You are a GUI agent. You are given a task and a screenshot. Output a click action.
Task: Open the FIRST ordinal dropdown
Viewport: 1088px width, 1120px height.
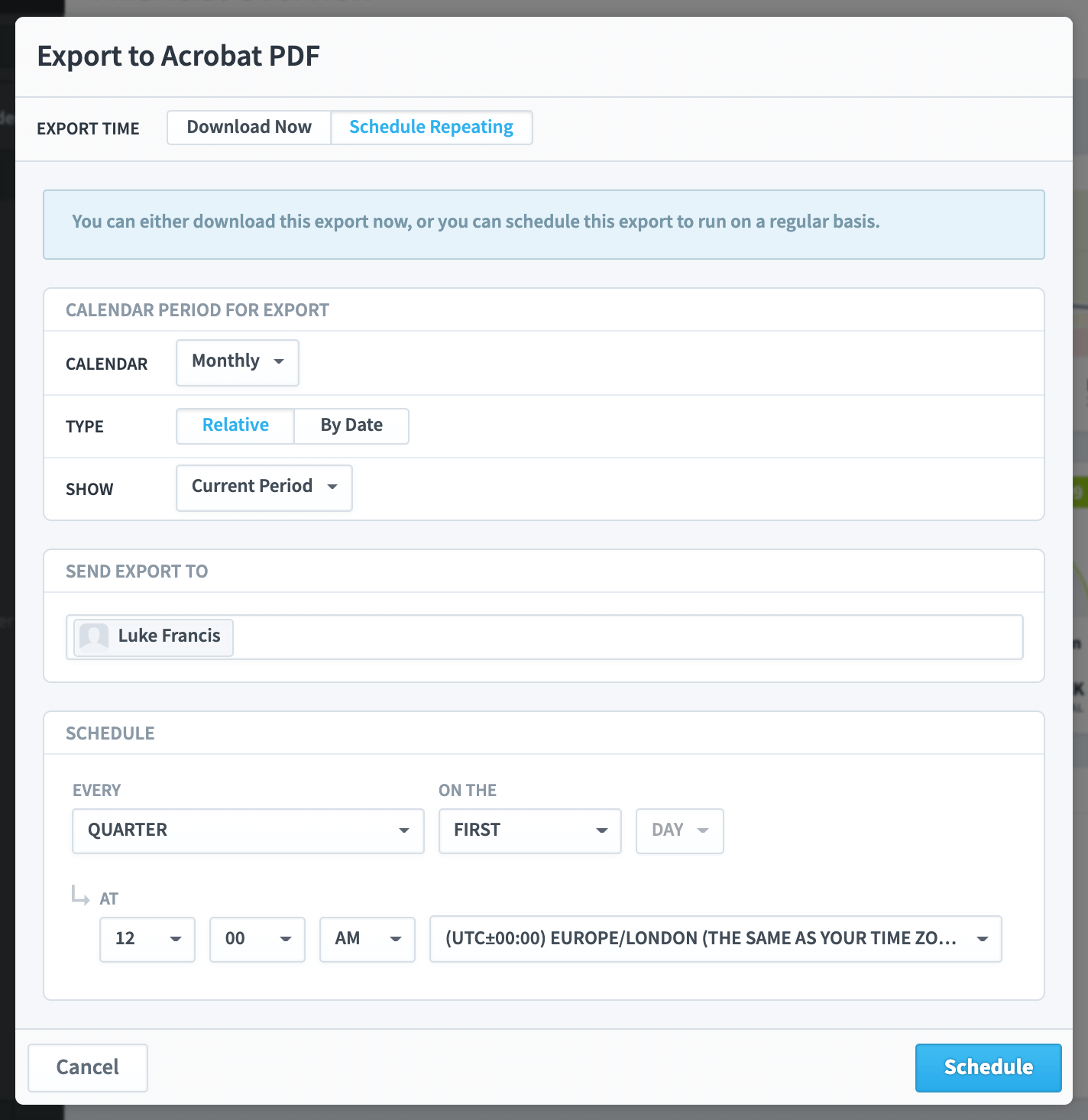point(530,830)
